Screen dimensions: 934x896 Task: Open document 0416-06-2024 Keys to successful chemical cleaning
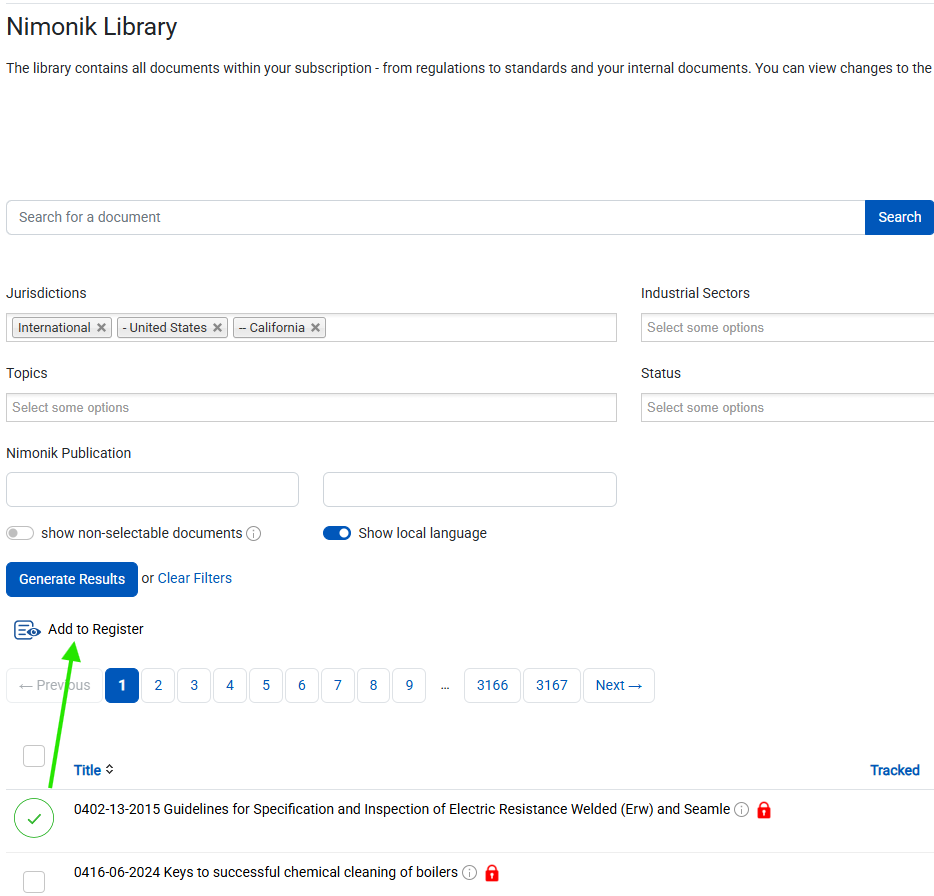coord(266,873)
